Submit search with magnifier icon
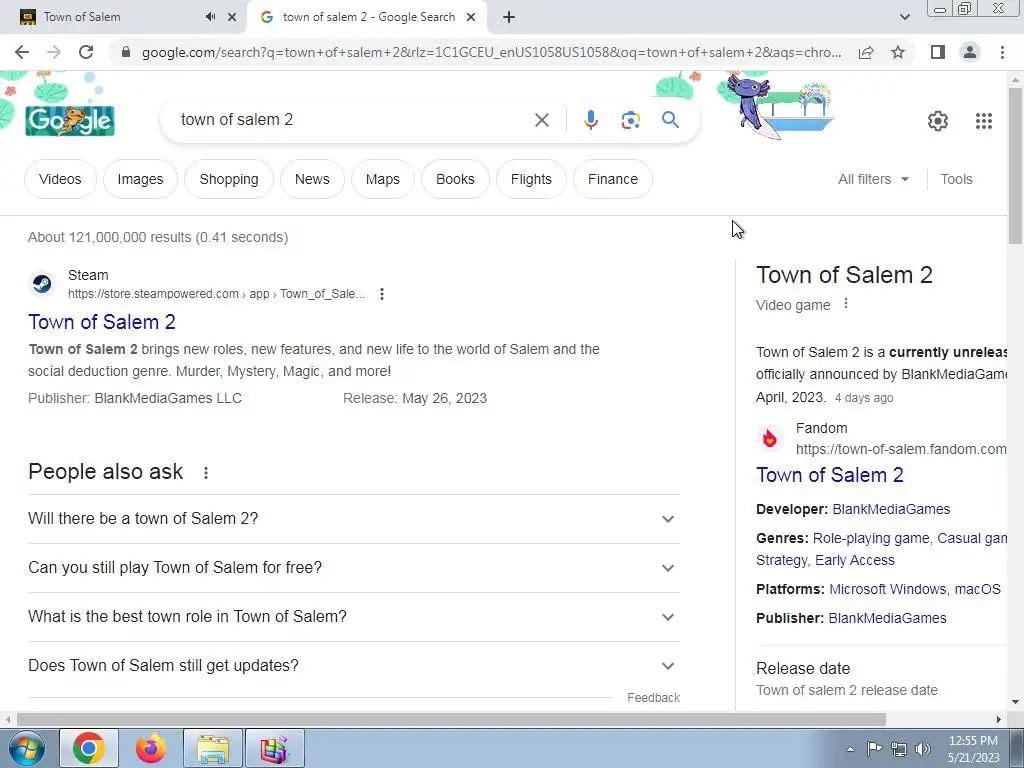This screenshot has height=768, width=1024. click(670, 120)
